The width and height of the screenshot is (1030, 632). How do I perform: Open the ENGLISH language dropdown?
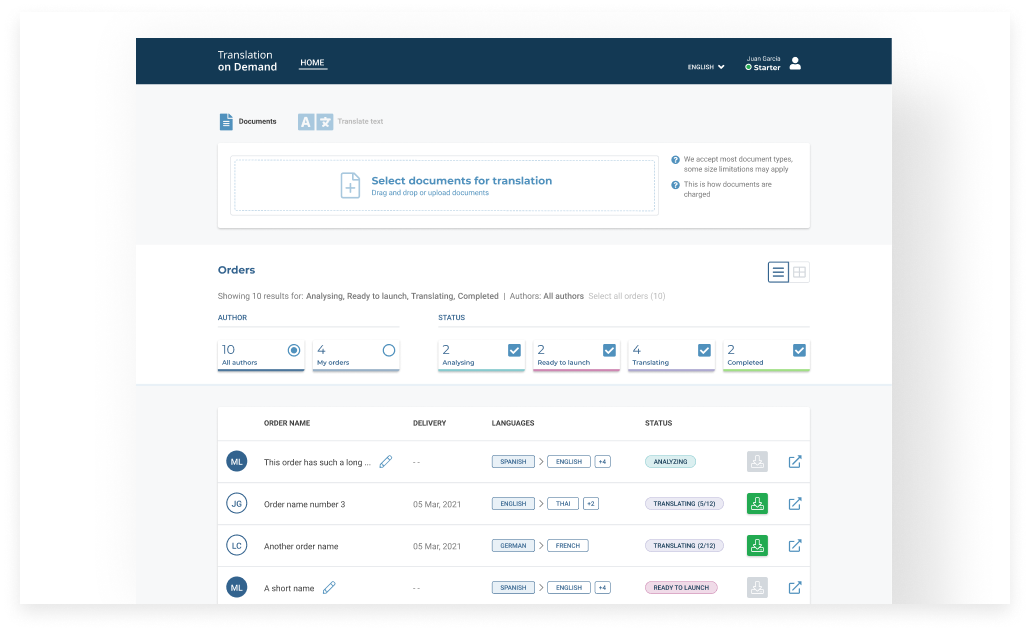[706, 67]
